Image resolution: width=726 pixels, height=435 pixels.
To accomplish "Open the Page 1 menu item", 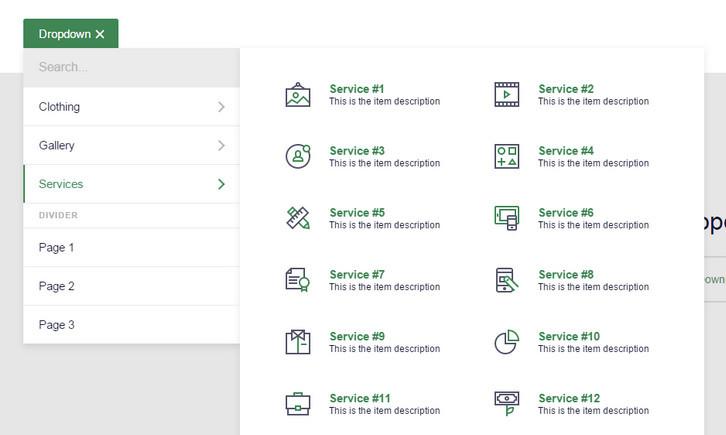I will point(131,248).
